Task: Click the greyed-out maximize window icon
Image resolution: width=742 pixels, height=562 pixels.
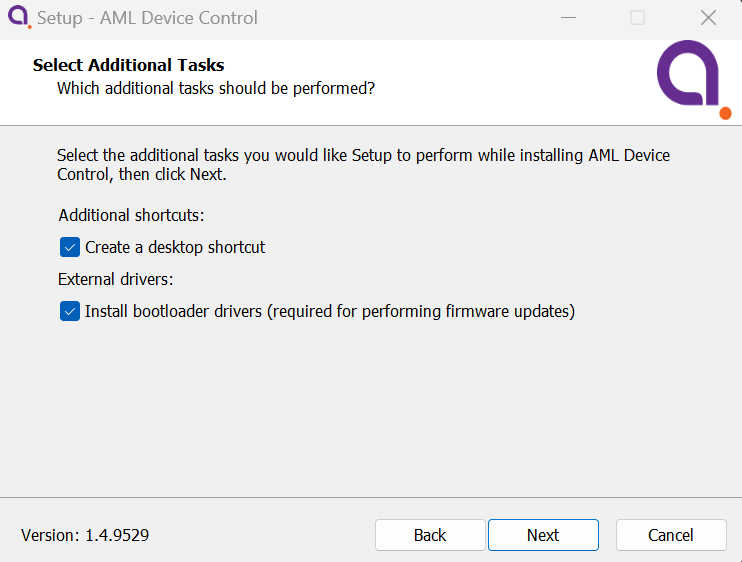Action: [637, 18]
